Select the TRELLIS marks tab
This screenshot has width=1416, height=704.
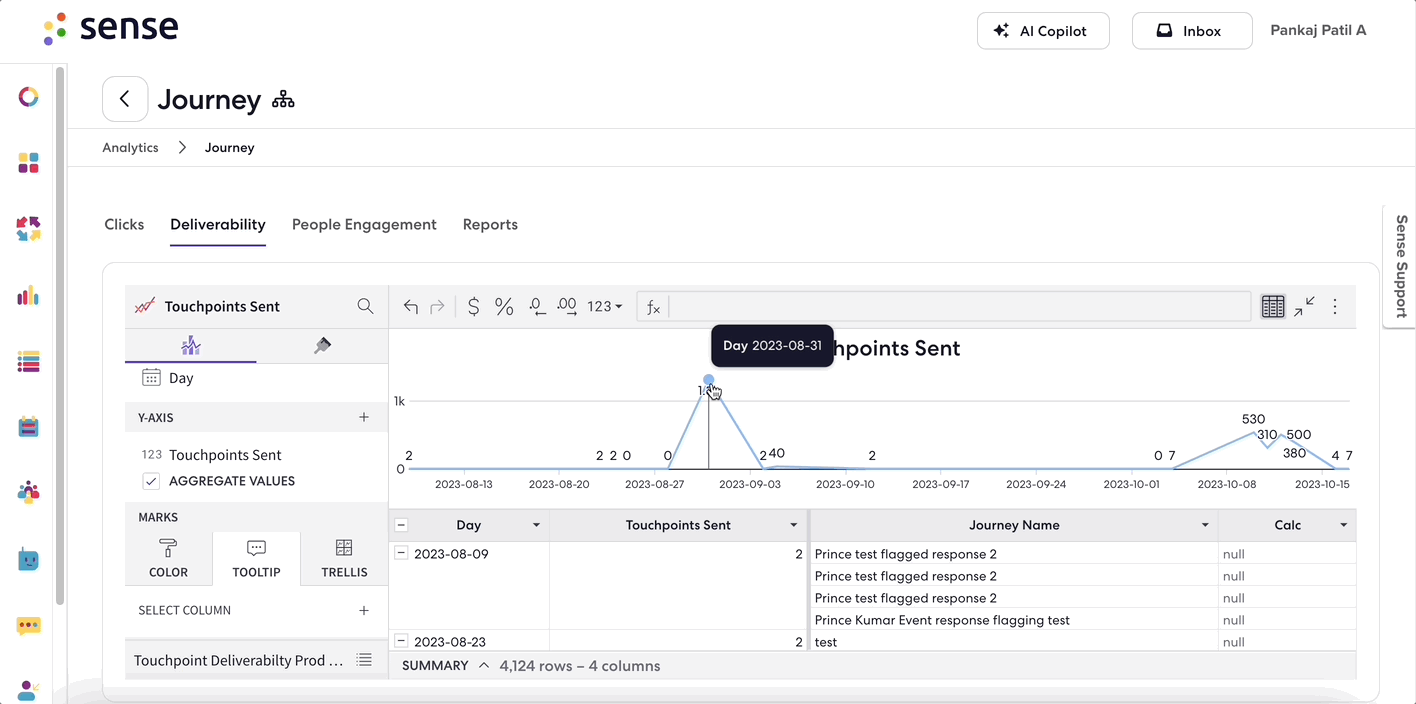pos(344,559)
